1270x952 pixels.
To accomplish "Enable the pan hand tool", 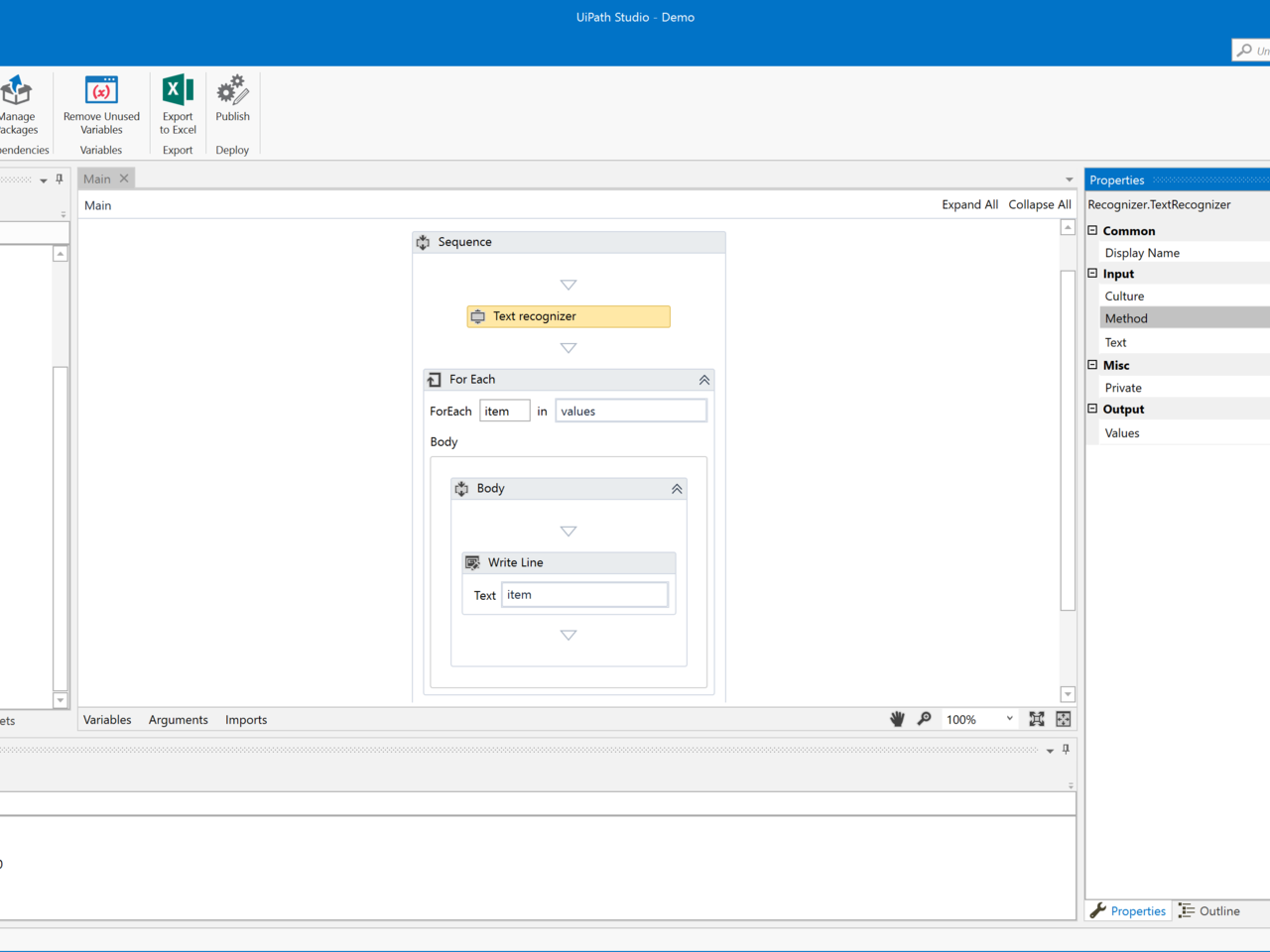I will pos(897,719).
